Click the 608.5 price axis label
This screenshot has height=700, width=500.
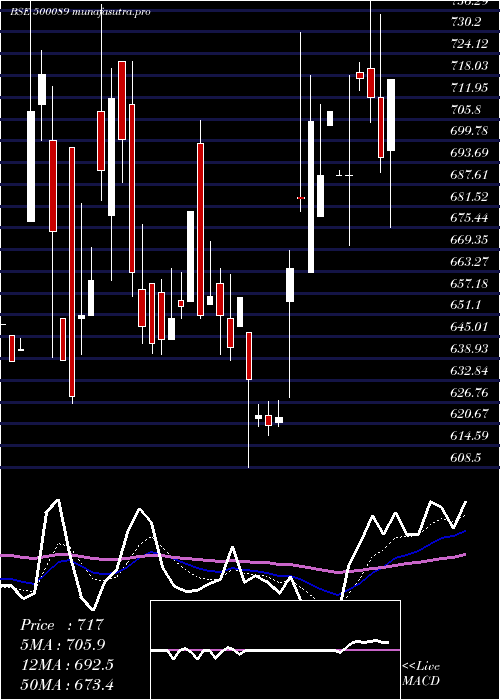pyautogui.click(x=466, y=458)
